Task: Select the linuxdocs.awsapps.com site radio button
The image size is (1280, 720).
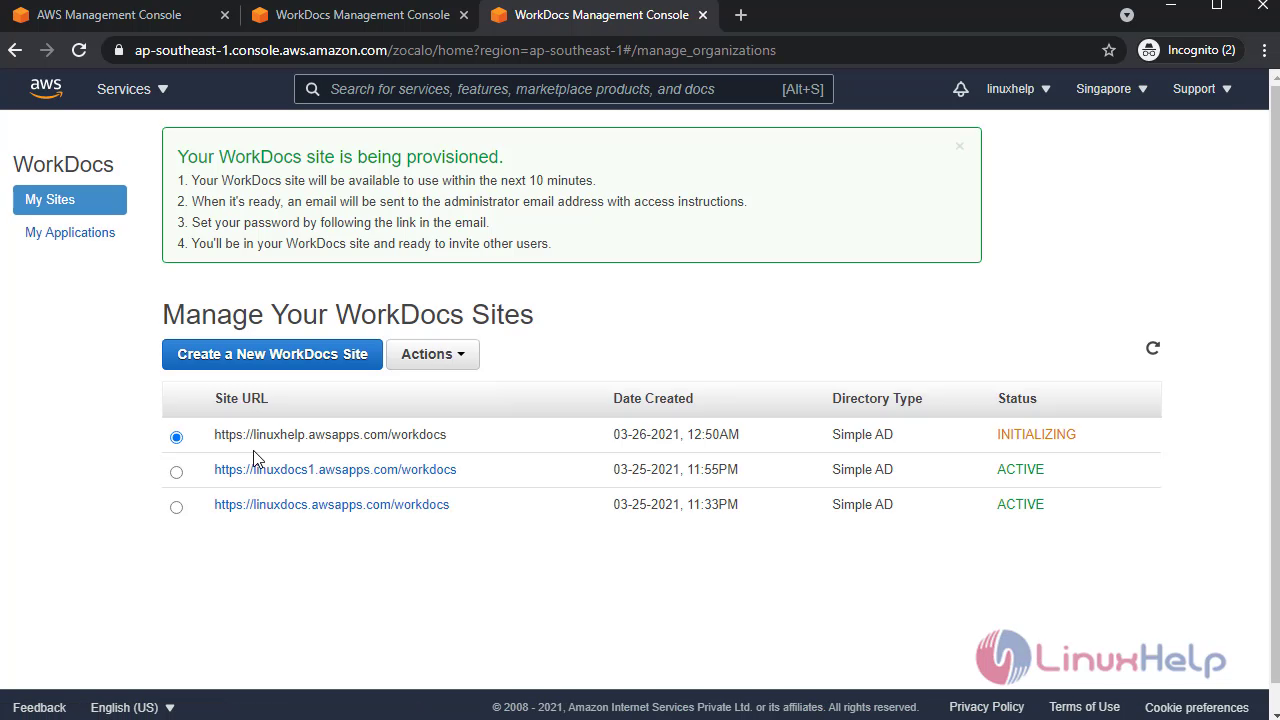Action: point(176,507)
